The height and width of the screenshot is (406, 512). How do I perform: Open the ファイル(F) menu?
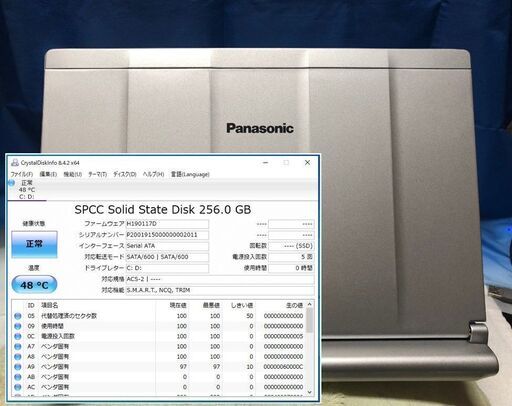pyautogui.click(x=22, y=174)
